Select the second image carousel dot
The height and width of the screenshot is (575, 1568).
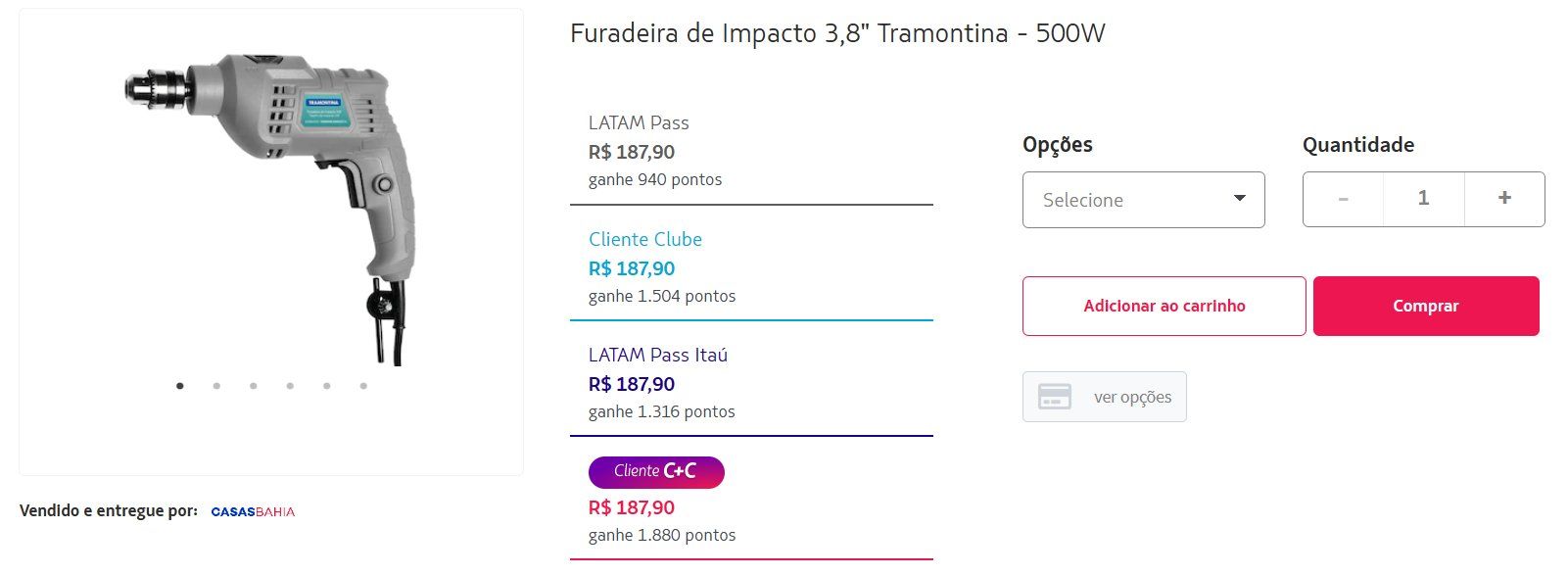coord(216,386)
